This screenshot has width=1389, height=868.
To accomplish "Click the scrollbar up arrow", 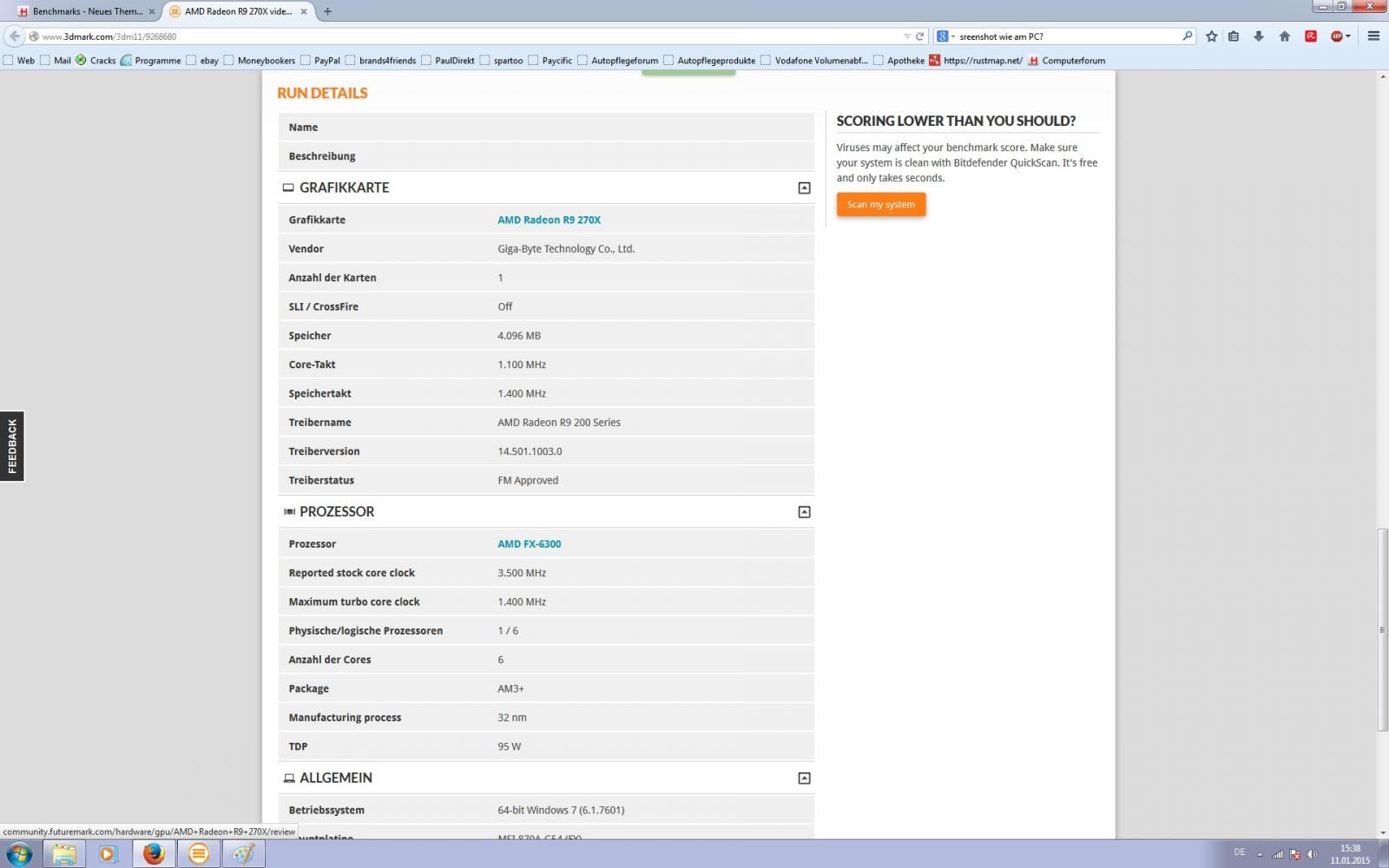I will coord(1382,76).
